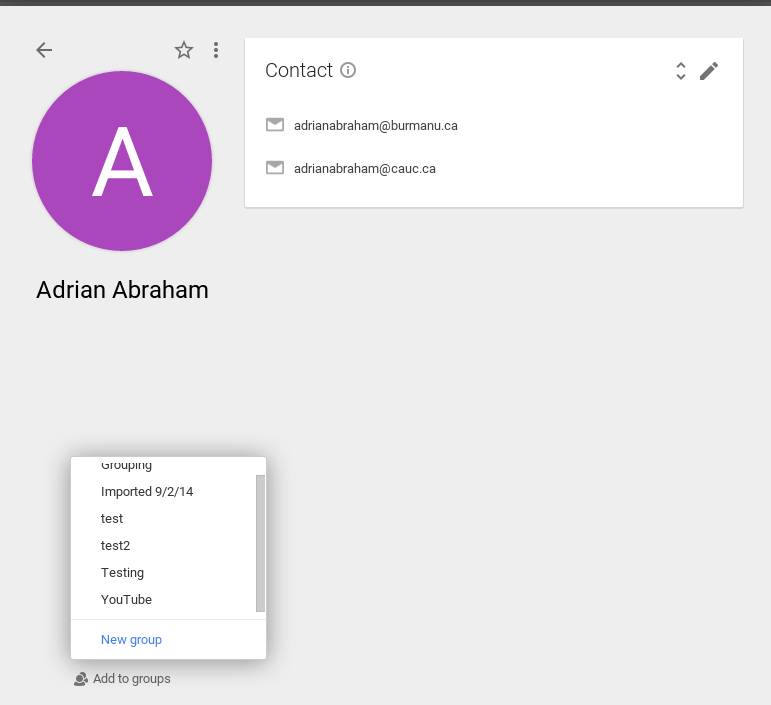Image resolution: width=771 pixels, height=705 pixels.
Task: Click the Adrian Abraham name heading
Action: pyautogui.click(x=122, y=290)
